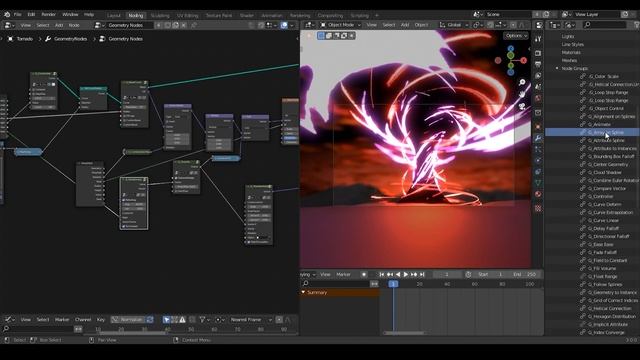Click the pan hand icon in the viewport
Viewport: 640px width, 360px height.
pyautogui.click(x=522, y=94)
